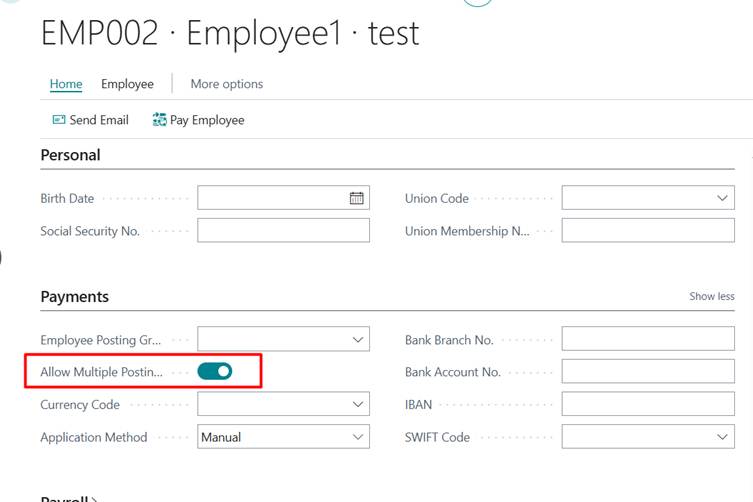Click the Social Security No. field
The height and width of the screenshot is (502, 753).
(283, 231)
